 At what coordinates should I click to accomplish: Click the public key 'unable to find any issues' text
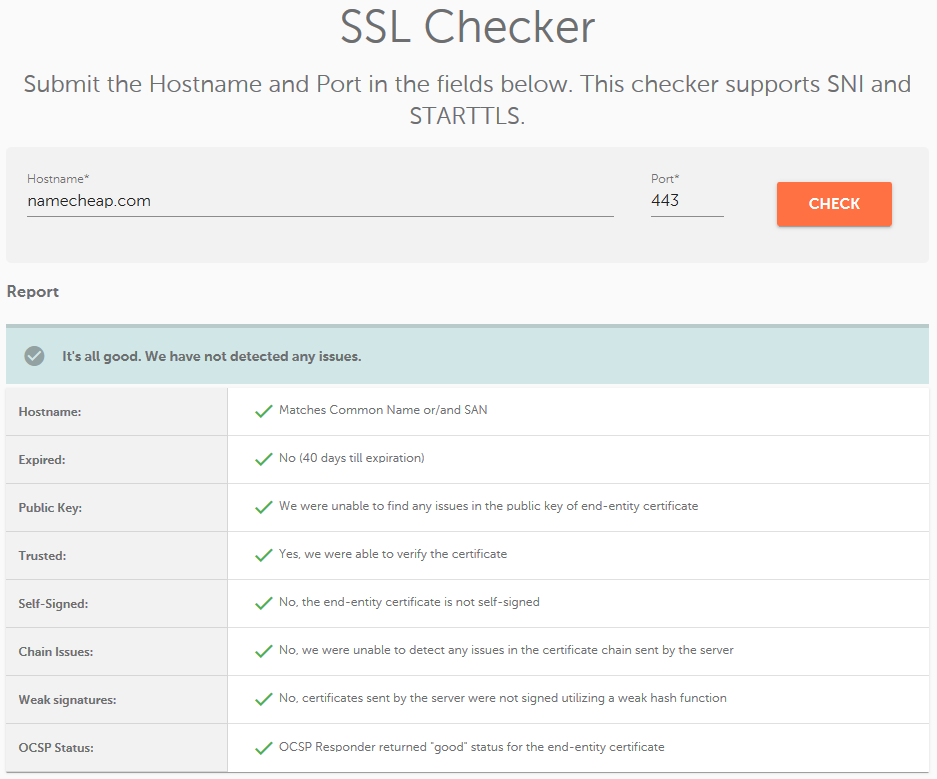(488, 506)
